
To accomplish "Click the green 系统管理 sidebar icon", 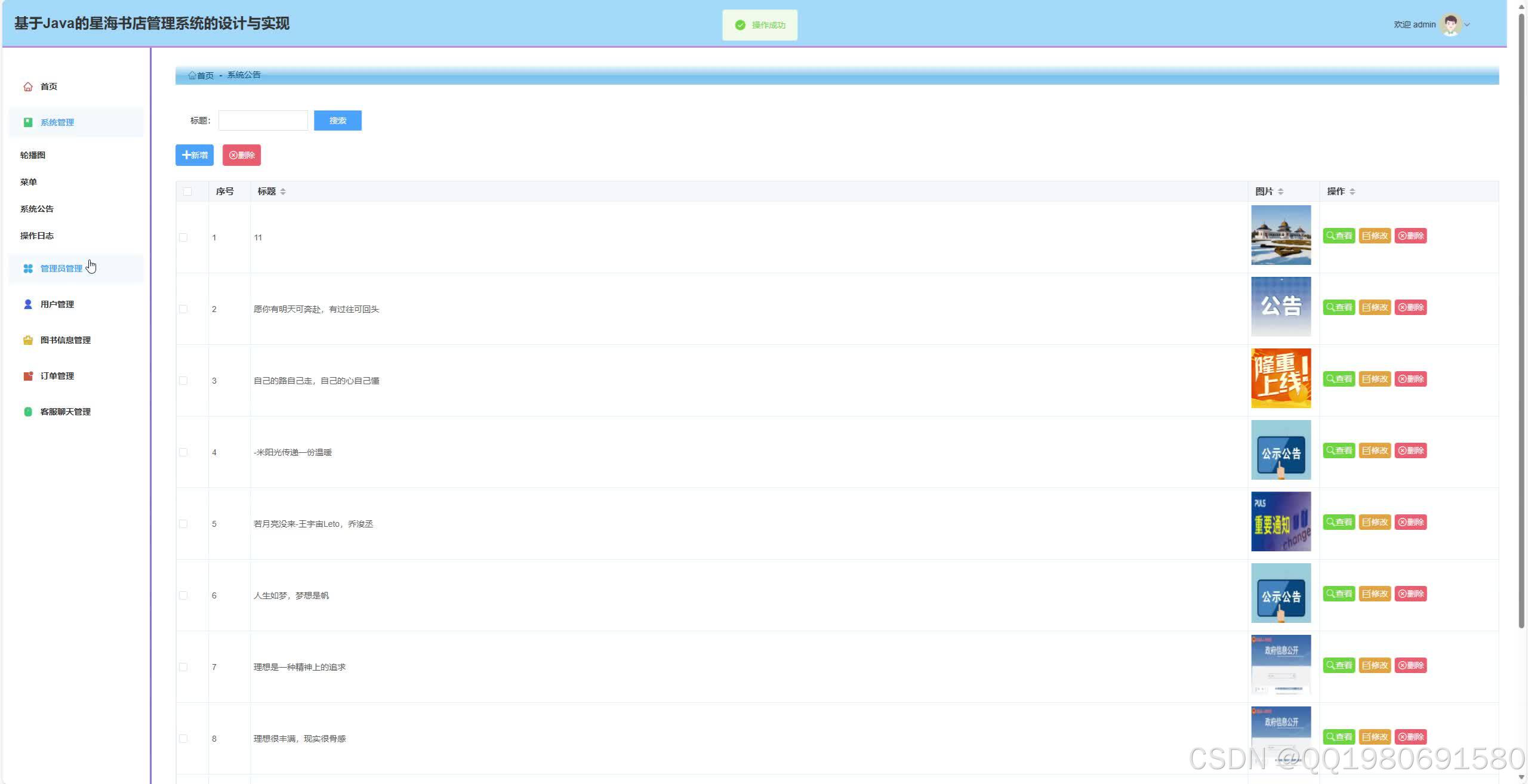I will (x=27, y=122).
